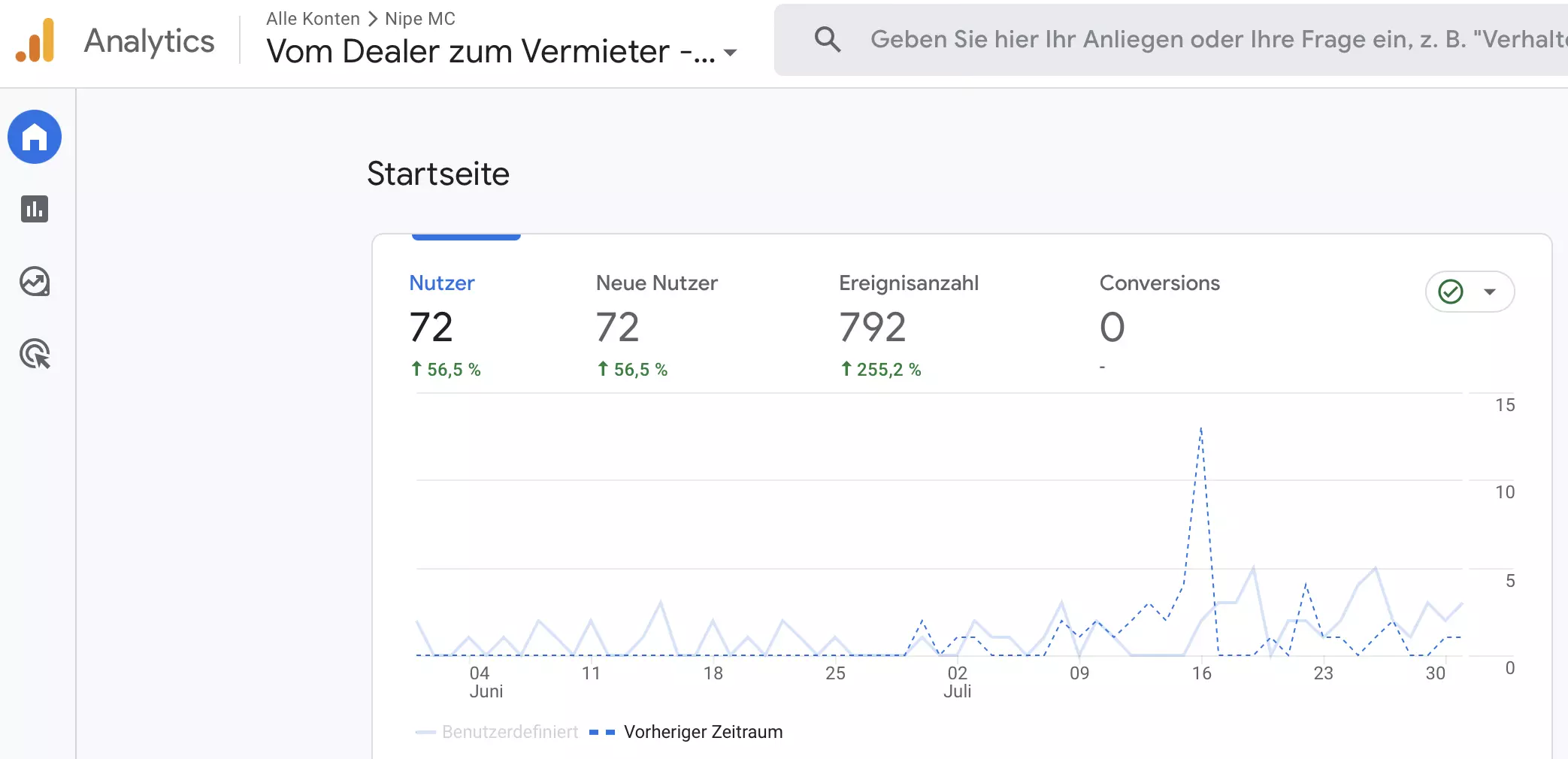Click the 02 Juli axis date label
The height and width of the screenshot is (759, 1568).
click(958, 682)
